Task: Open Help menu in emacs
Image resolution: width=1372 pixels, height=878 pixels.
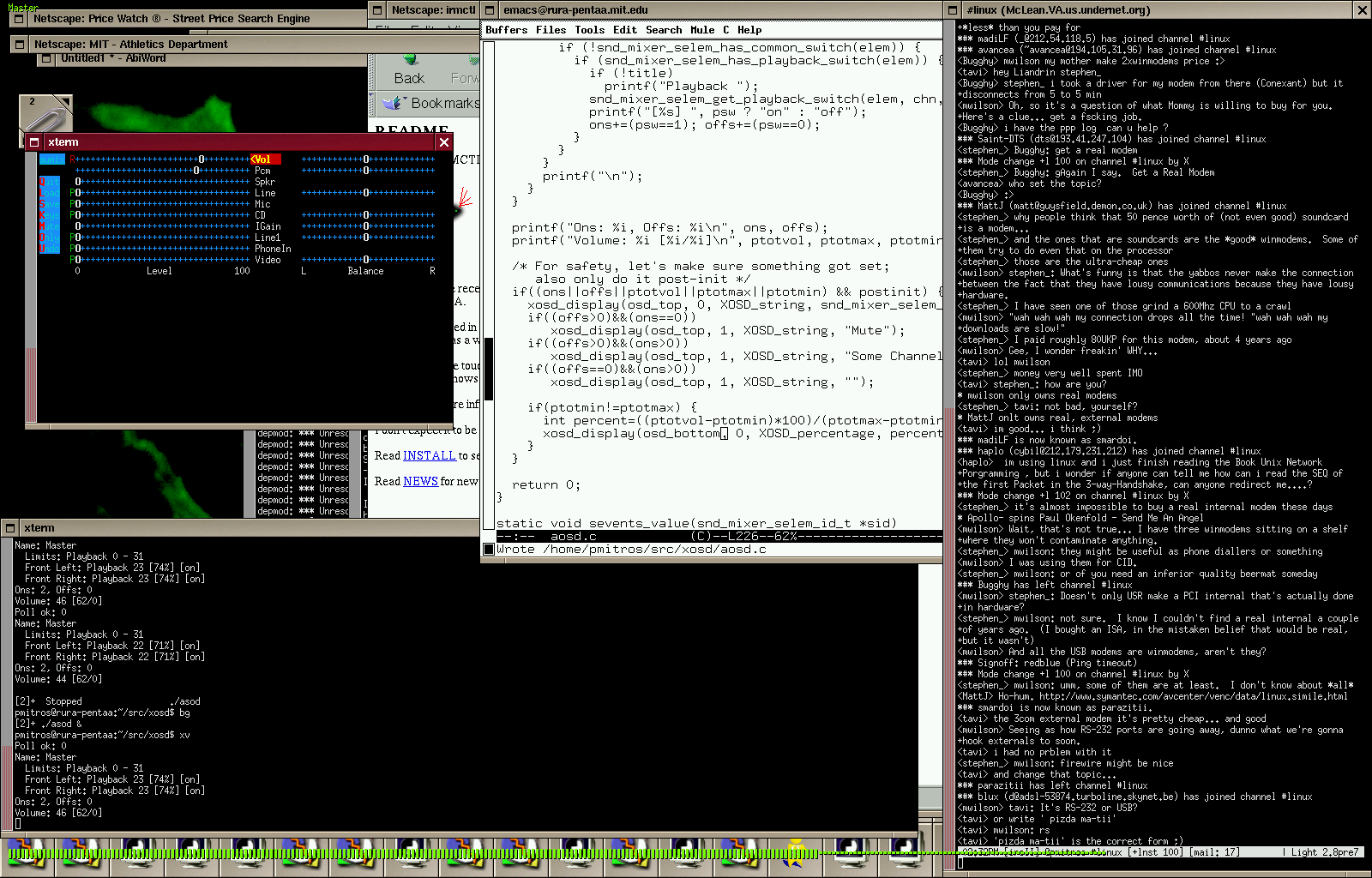Action: (749, 30)
